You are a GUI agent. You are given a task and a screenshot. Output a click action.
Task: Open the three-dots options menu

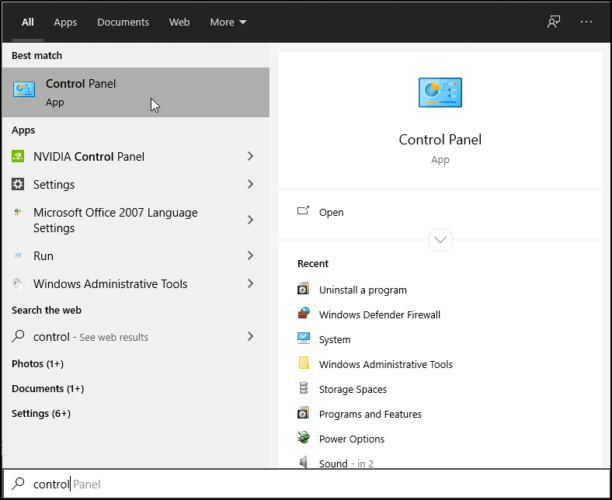pyautogui.click(x=586, y=22)
